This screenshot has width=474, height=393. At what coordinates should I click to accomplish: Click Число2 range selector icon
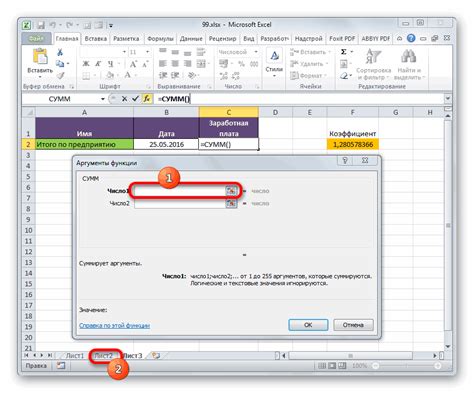coord(231,203)
